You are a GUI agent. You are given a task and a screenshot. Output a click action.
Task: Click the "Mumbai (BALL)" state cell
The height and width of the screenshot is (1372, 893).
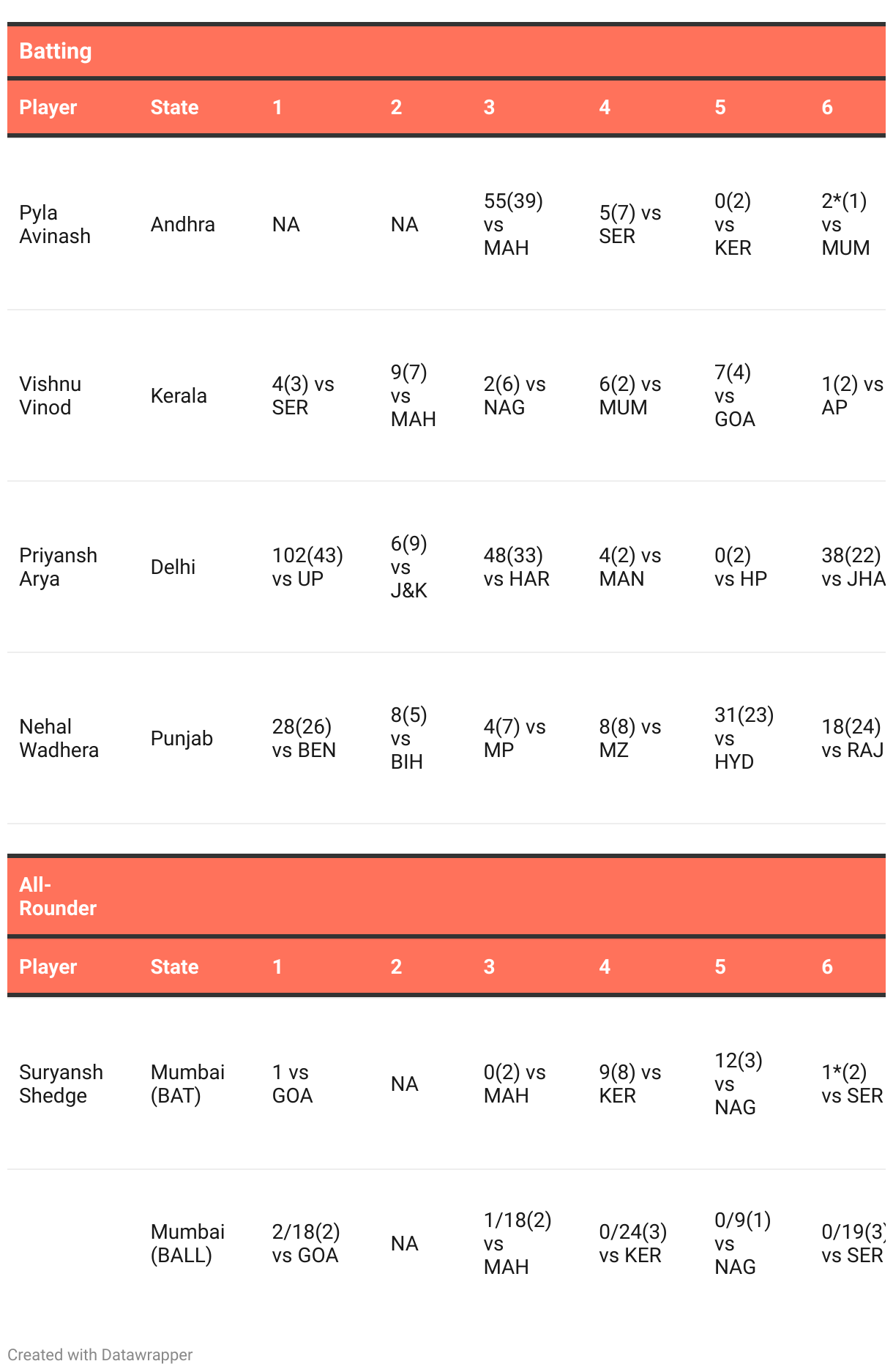(x=187, y=1243)
